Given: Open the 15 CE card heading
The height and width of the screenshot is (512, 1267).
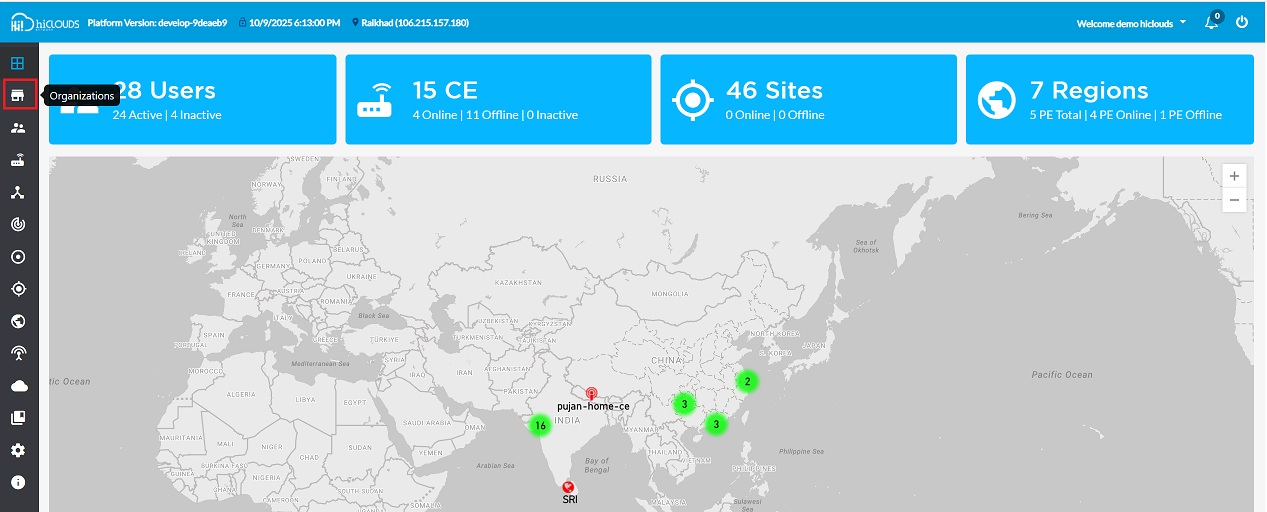Looking at the screenshot, I should point(445,90).
